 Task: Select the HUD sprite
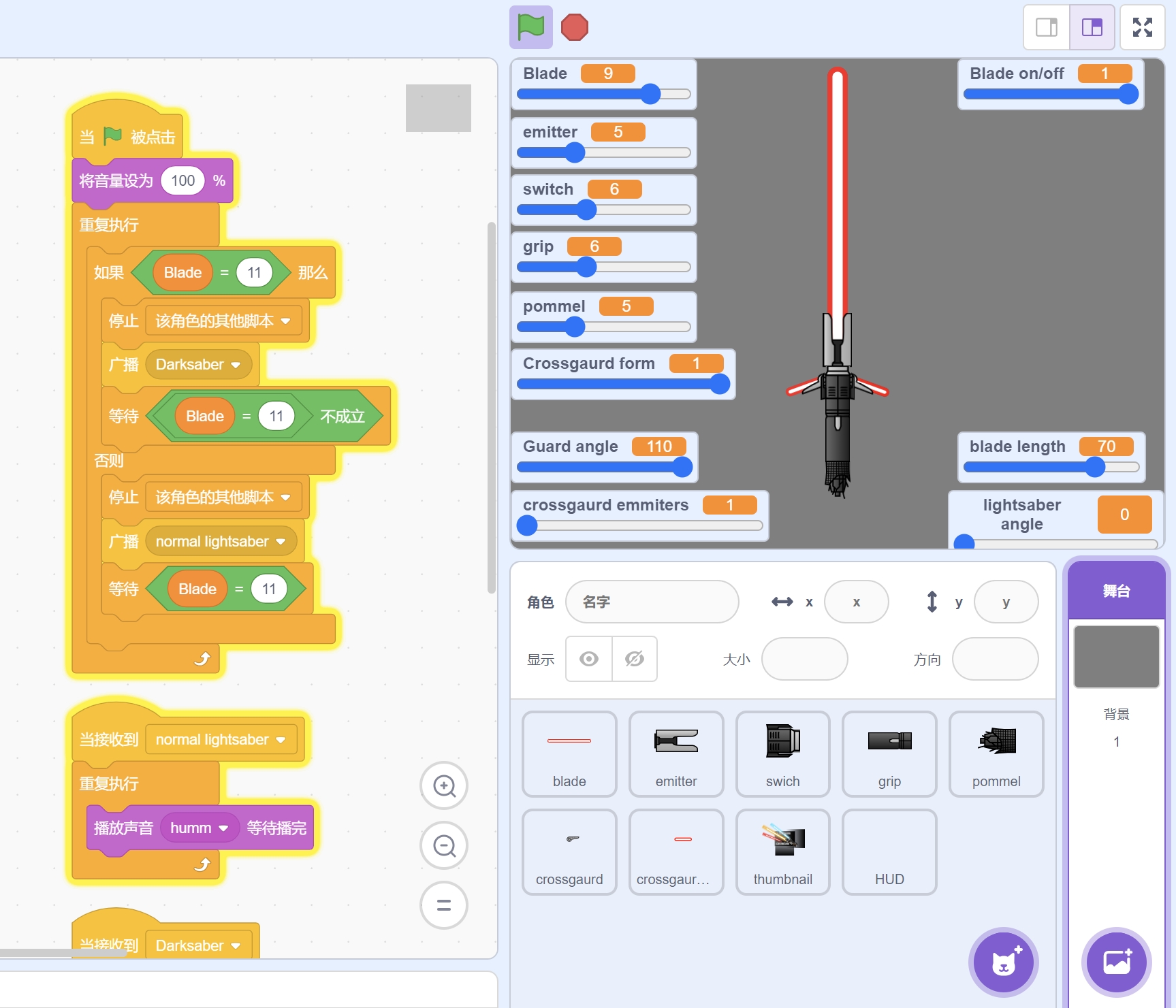pyautogui.click(x=889, y=852)
